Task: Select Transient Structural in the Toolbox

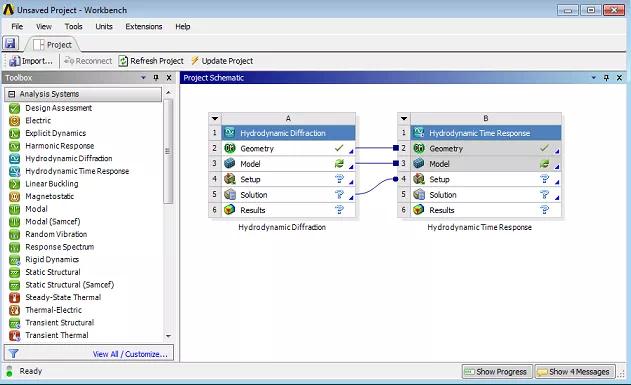Action: tap(52, 323)
